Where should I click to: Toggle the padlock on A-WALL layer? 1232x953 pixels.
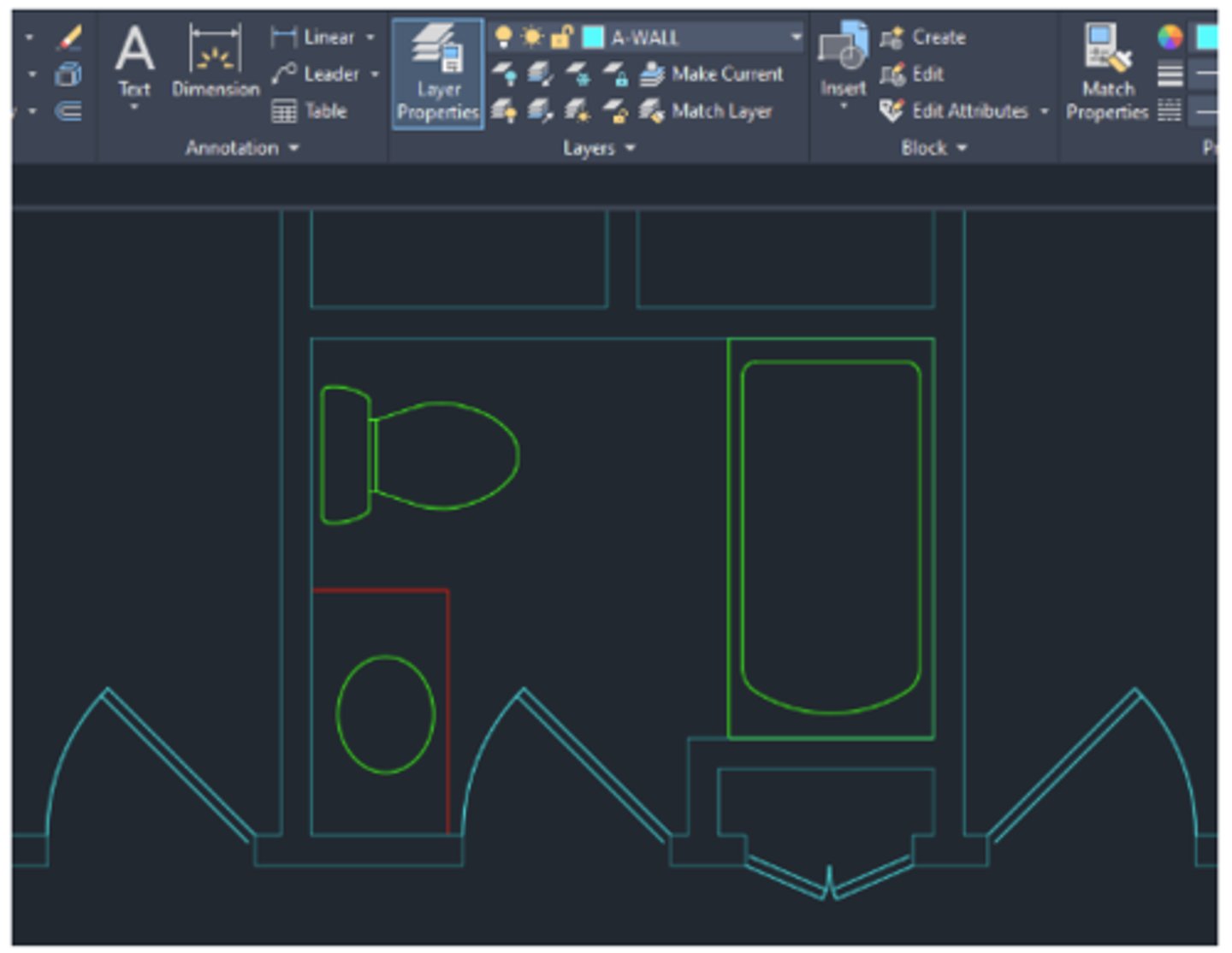tap(561, 37)
